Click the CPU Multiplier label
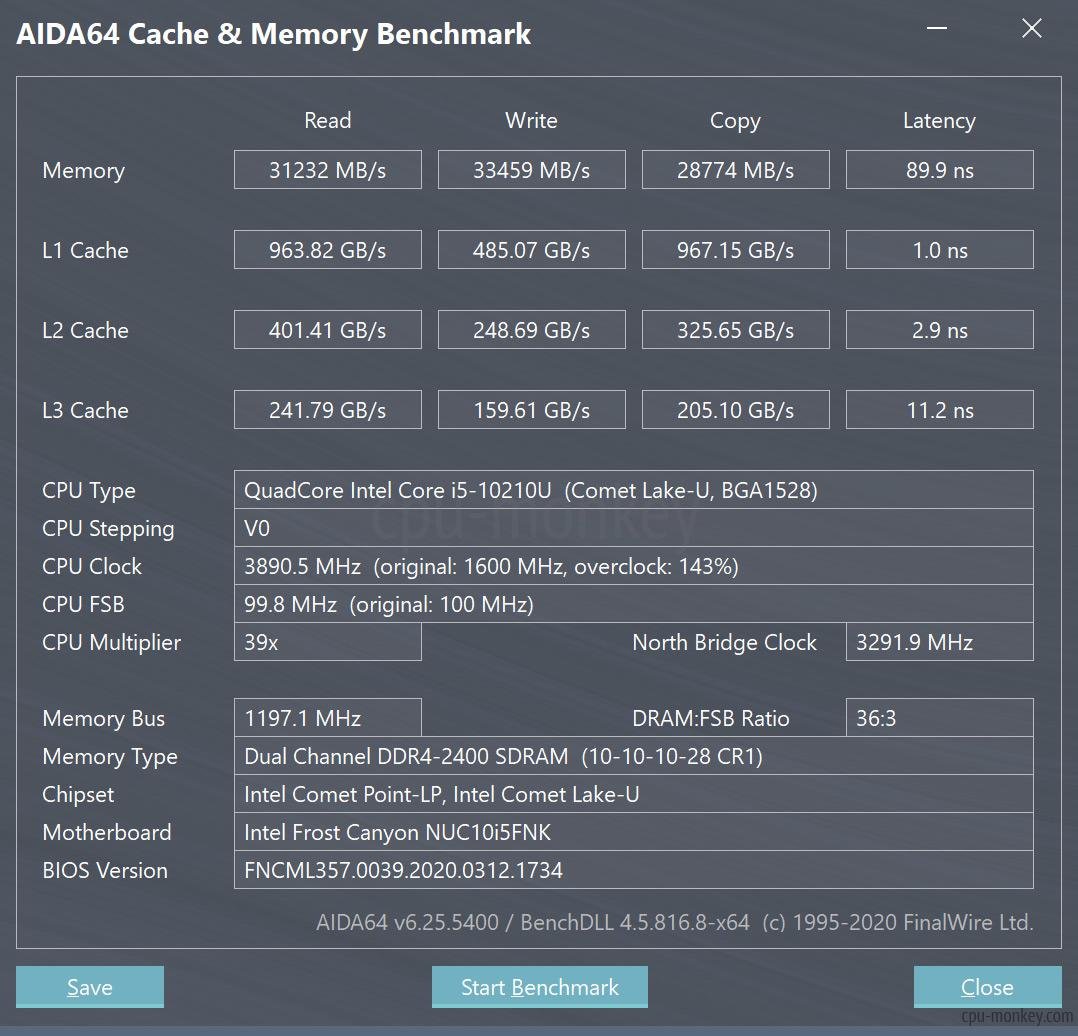The width and height of the screenshot is (1078, 1036). point(111,643)
